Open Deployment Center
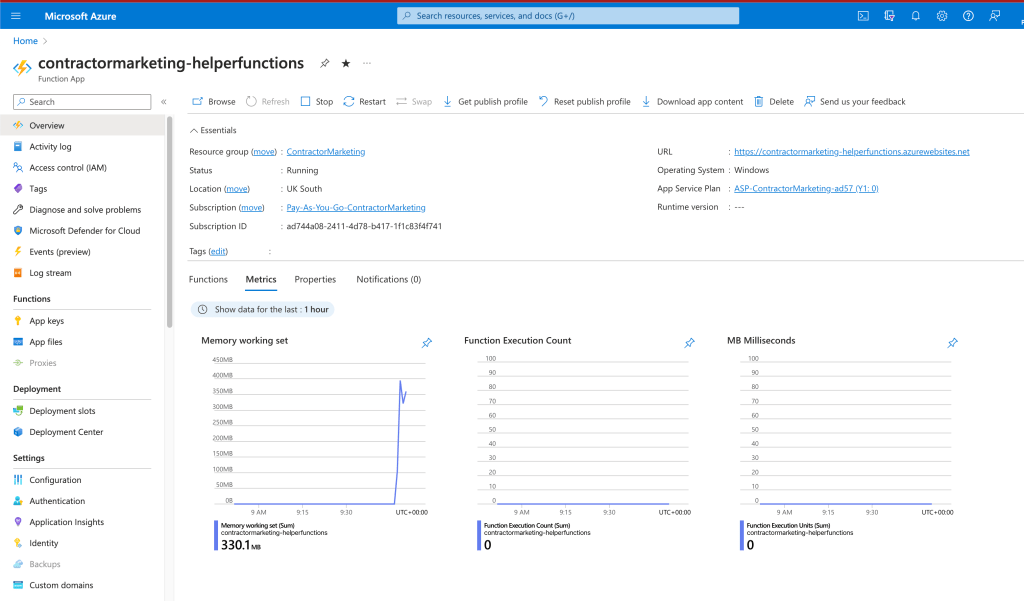Viewport: 1024px width, 601px height. tap(82, 432)
